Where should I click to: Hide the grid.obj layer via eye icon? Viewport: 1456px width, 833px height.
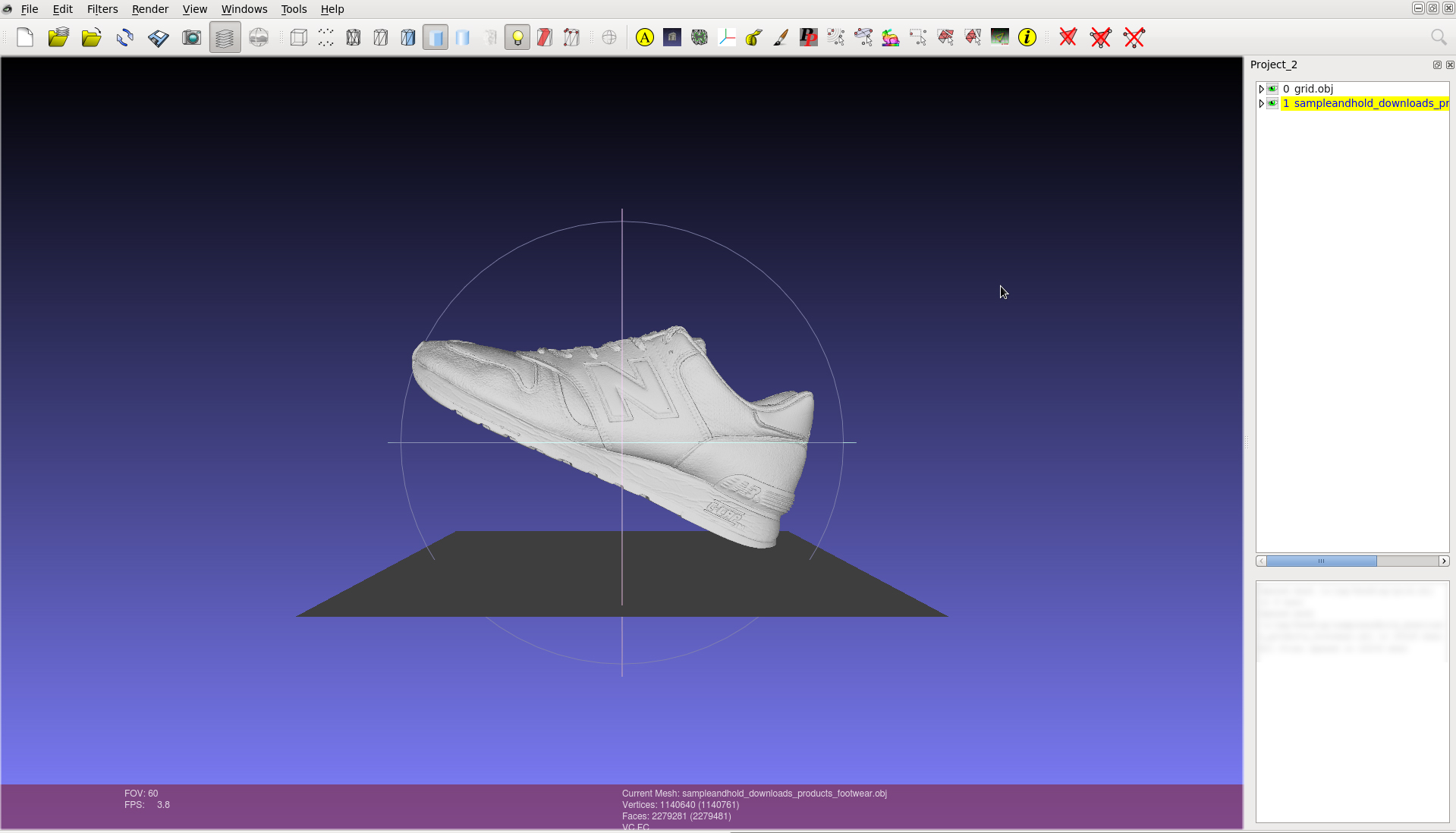pyautogui.click(x=1273, y=89)
